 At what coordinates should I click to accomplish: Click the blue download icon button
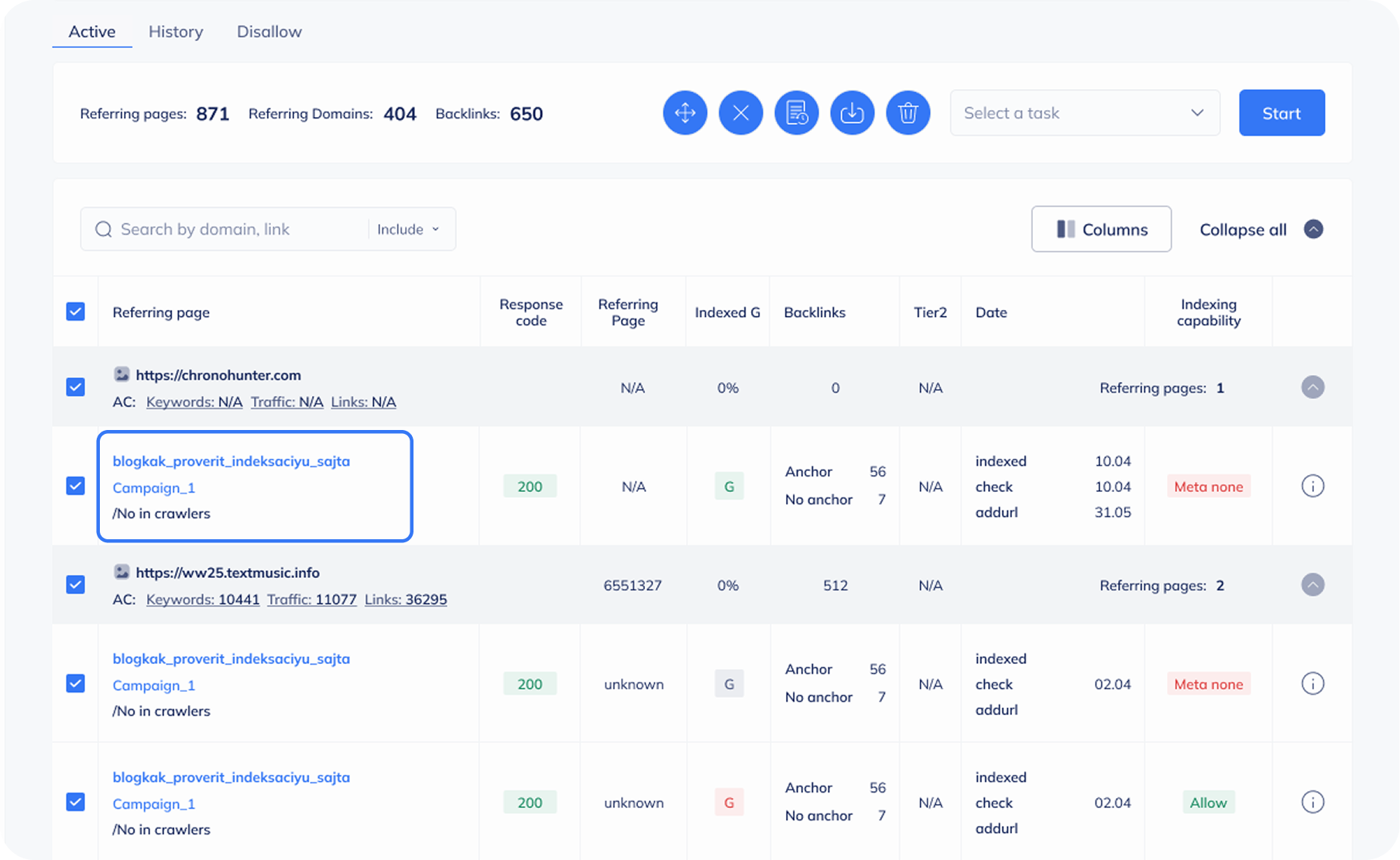coord(852,113)
